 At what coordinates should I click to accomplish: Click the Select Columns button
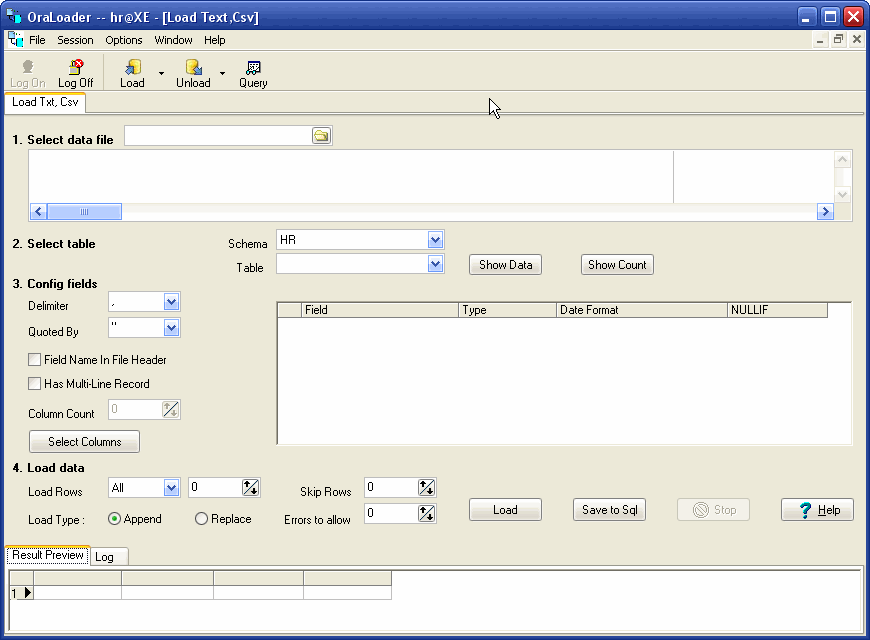[84, 442]
